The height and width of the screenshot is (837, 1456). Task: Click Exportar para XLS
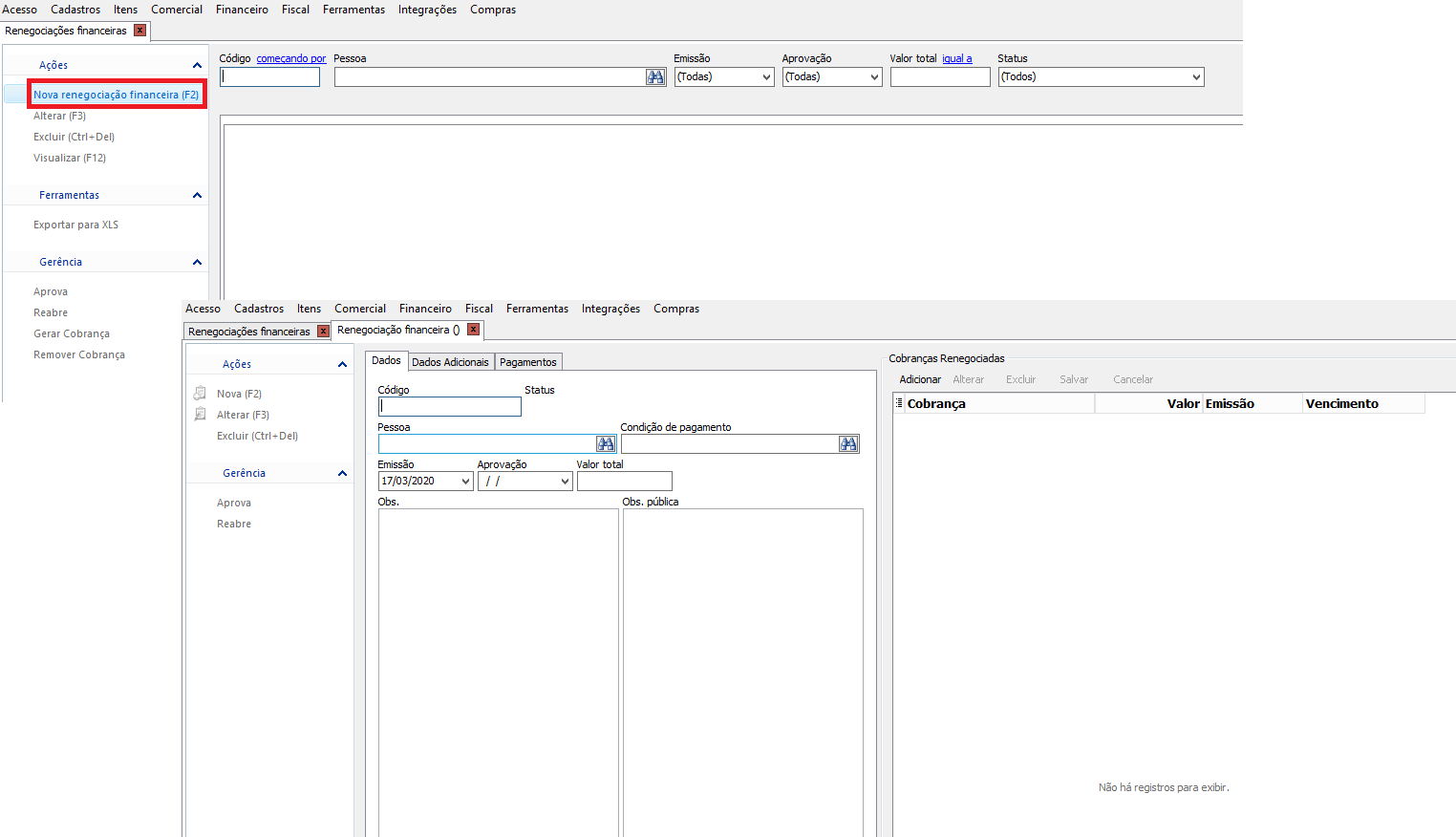coord(75,225)
